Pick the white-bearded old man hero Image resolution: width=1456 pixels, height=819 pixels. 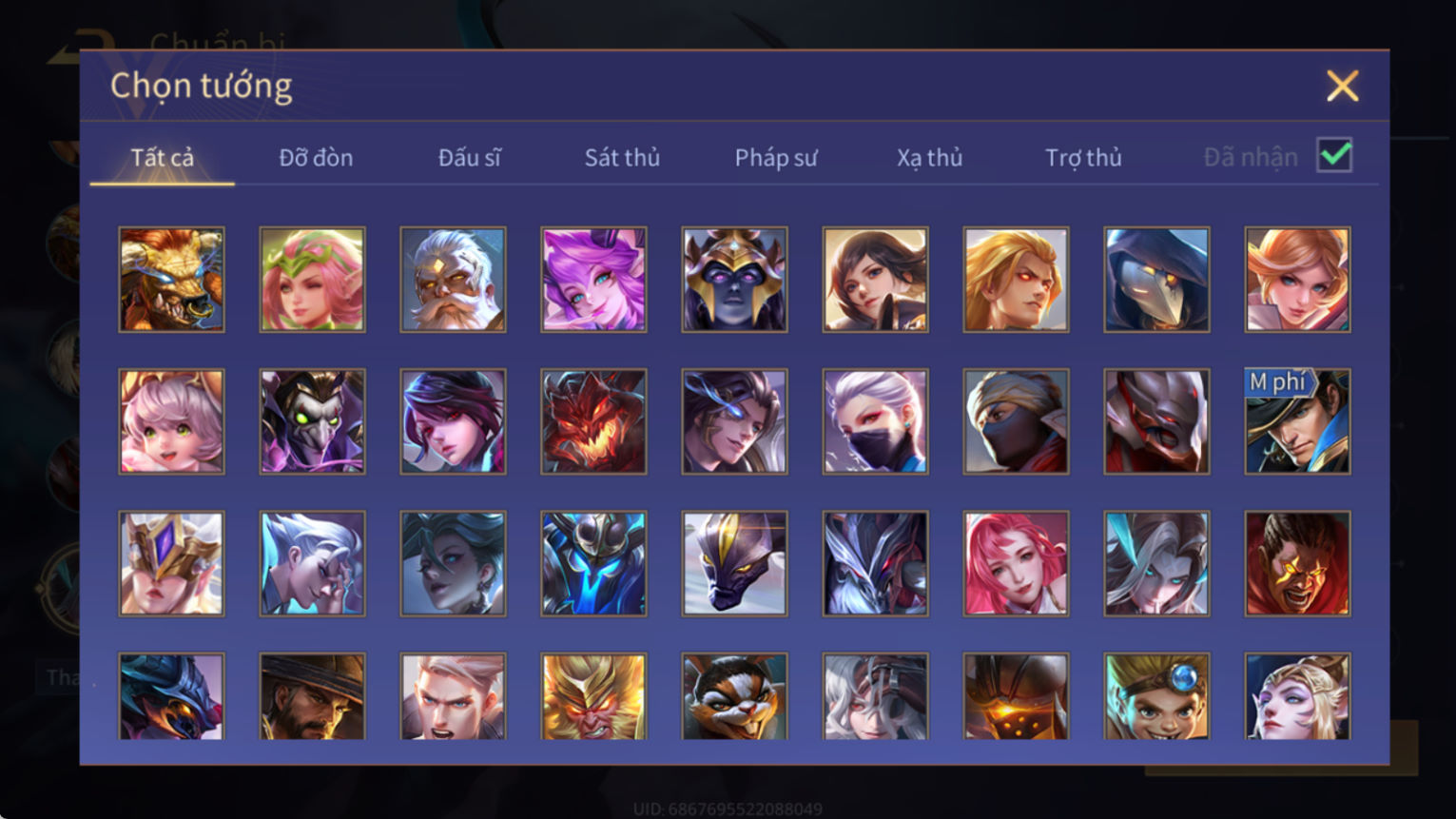click(453, 280)
